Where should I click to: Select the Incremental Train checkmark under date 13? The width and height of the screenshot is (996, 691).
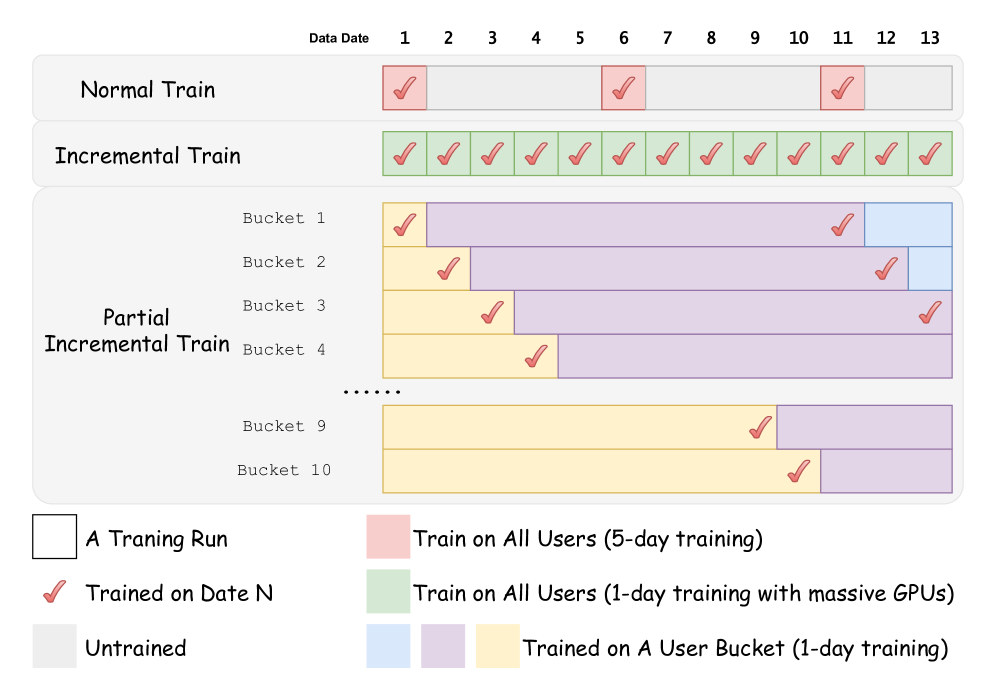tap(930, 154)
